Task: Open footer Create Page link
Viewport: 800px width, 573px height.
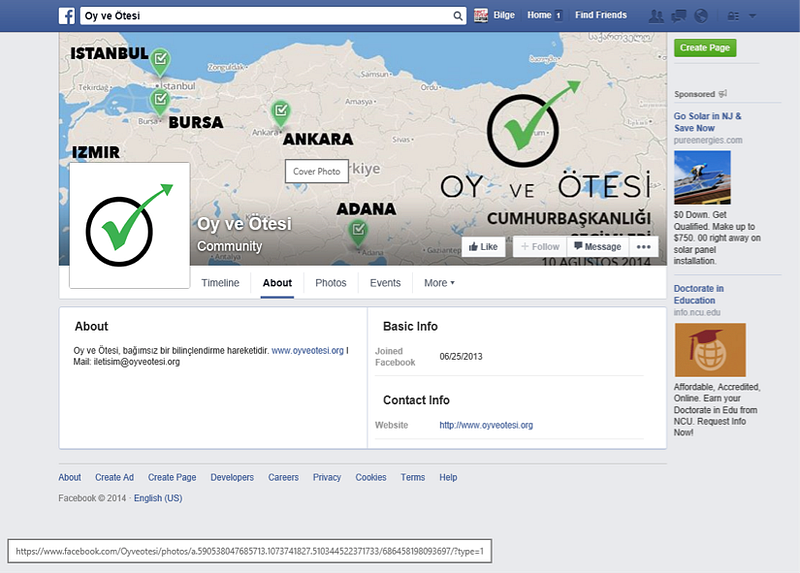Action: [172, 477]
